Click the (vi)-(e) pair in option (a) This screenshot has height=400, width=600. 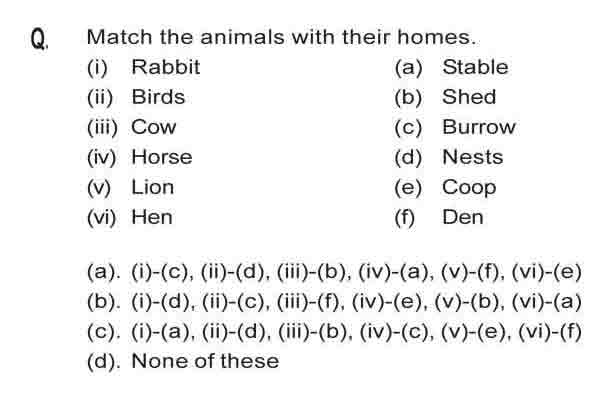click(546, 272)
